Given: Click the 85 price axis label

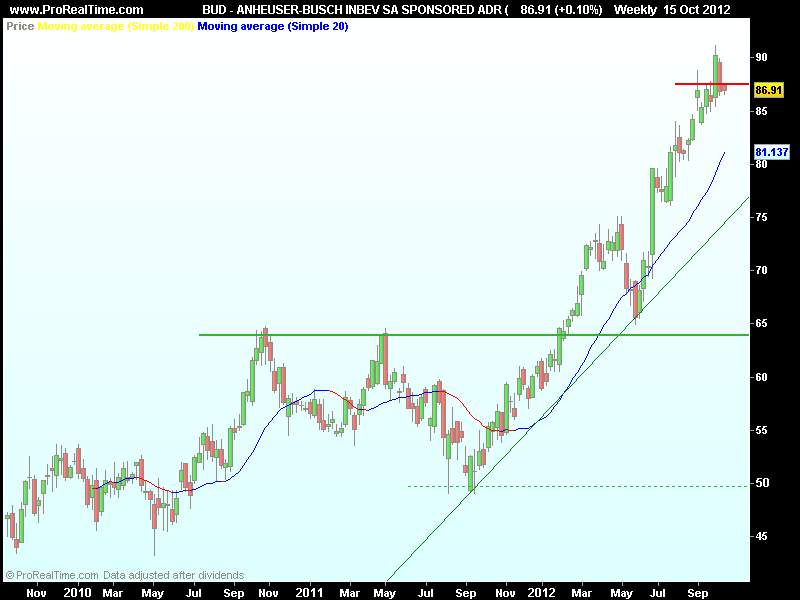Looking at the screenshot, I should pyautogui.click(x=761, y=111).
